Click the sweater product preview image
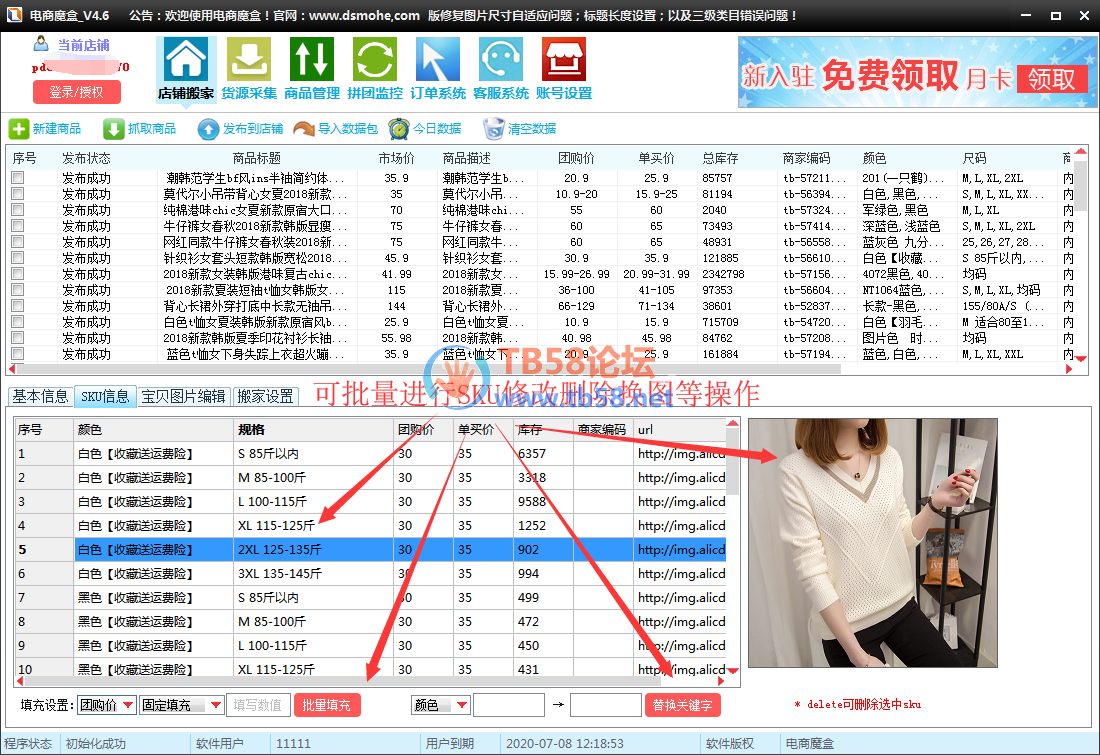Screen dimensions: 1100x755 coord(873,543)
